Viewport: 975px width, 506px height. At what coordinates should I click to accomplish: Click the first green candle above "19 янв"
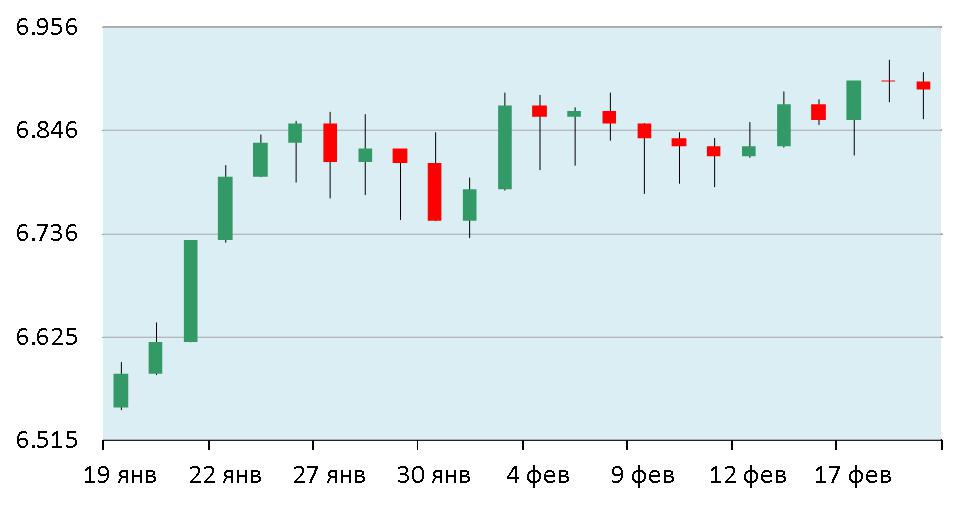click(x=121, y=390)
